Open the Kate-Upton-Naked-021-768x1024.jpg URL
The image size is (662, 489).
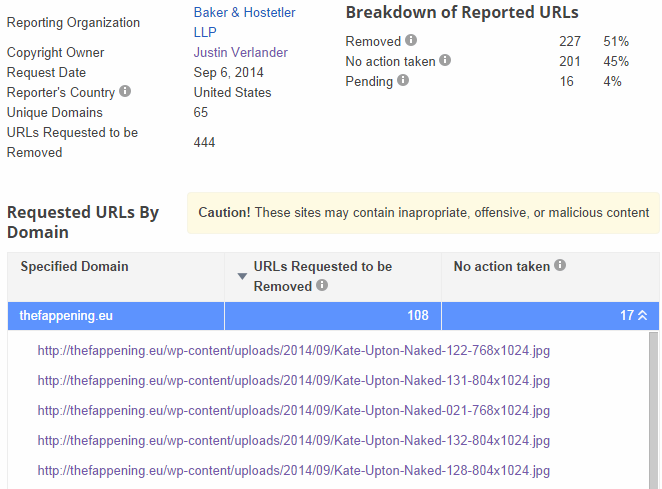[293, 411]
